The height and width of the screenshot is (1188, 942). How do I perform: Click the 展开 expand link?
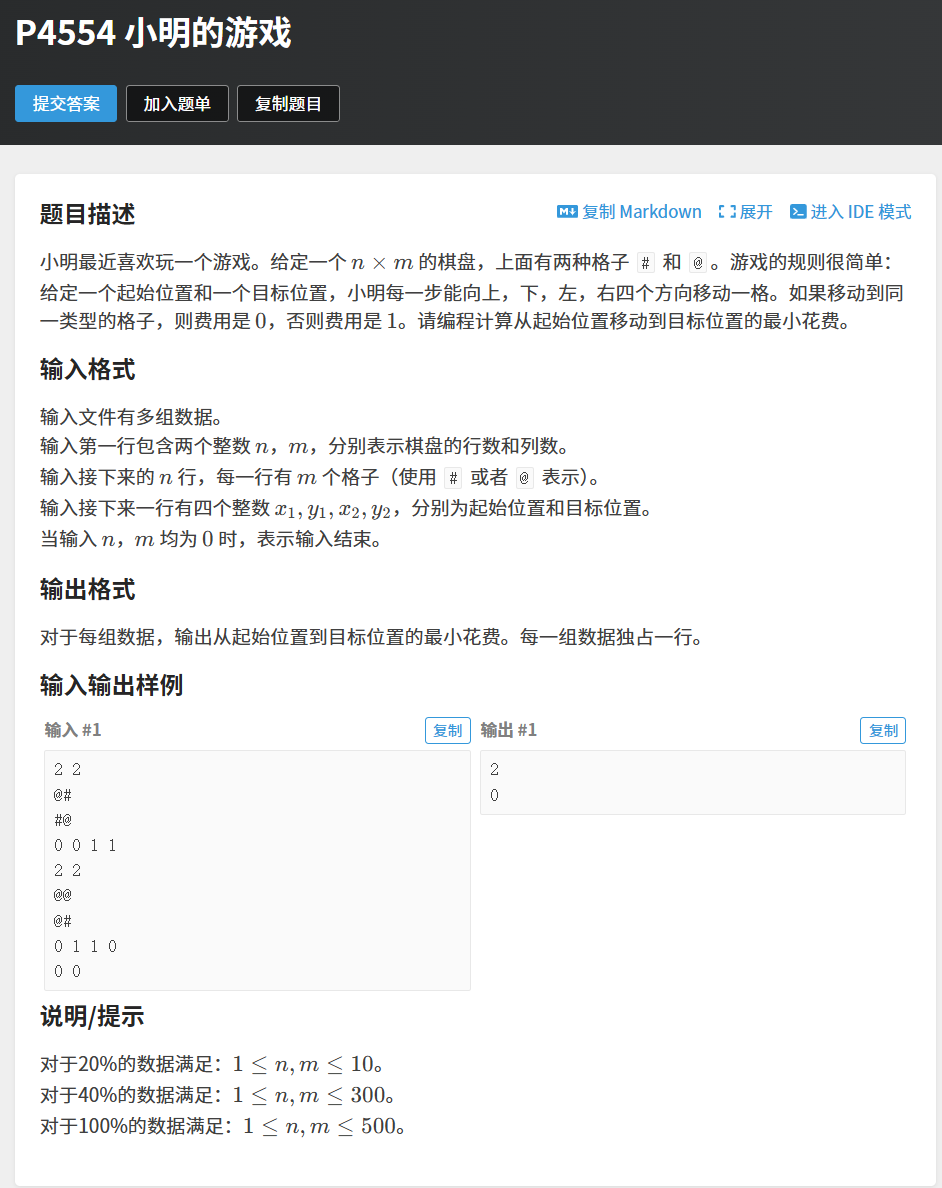(756, 212)
